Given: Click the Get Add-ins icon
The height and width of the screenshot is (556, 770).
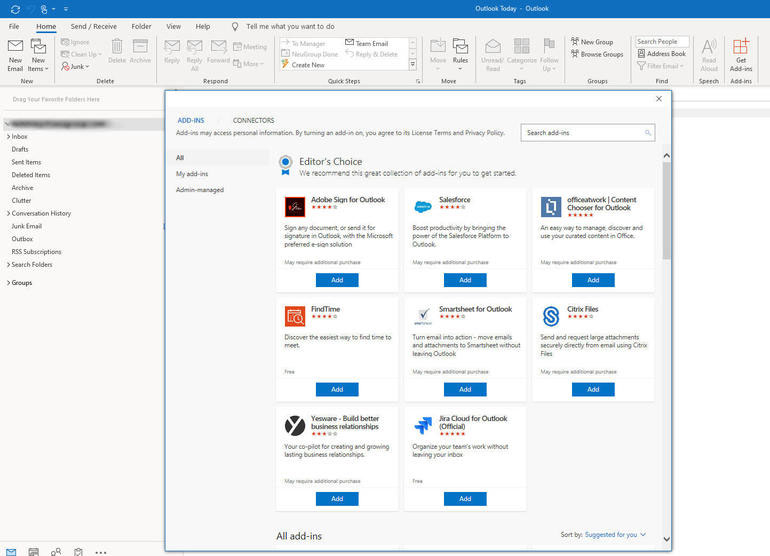Looking at the screenshot, I should click(x=741, y=47).
